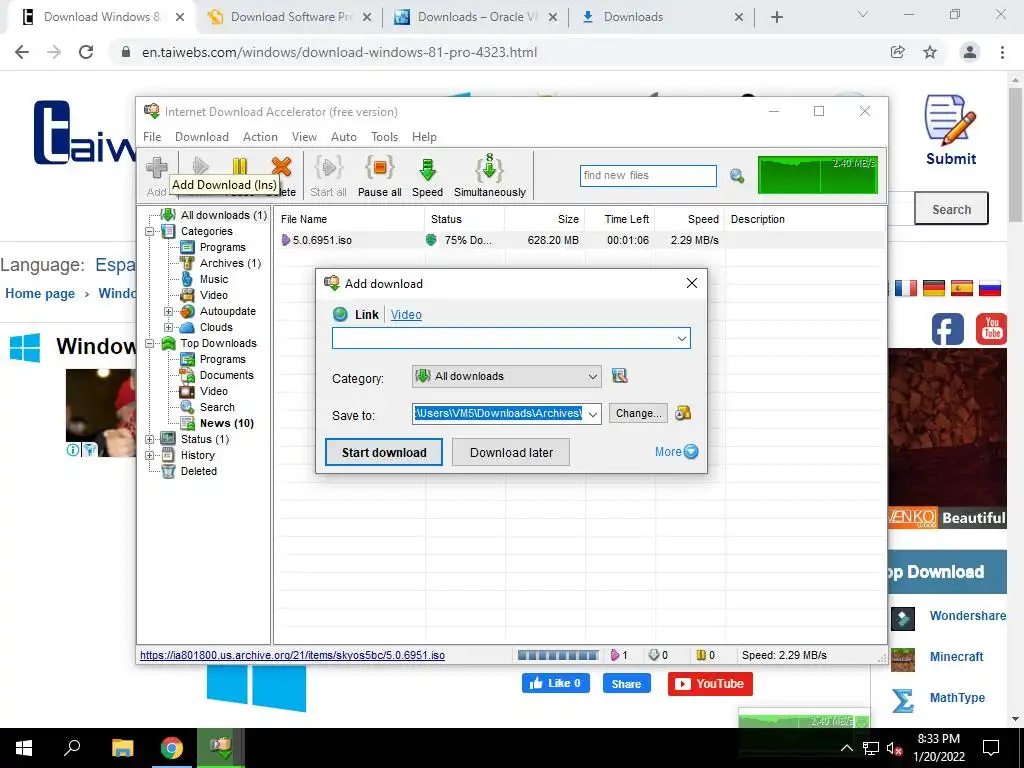Open the Link URL dropdown arrow

click(681, 338)
